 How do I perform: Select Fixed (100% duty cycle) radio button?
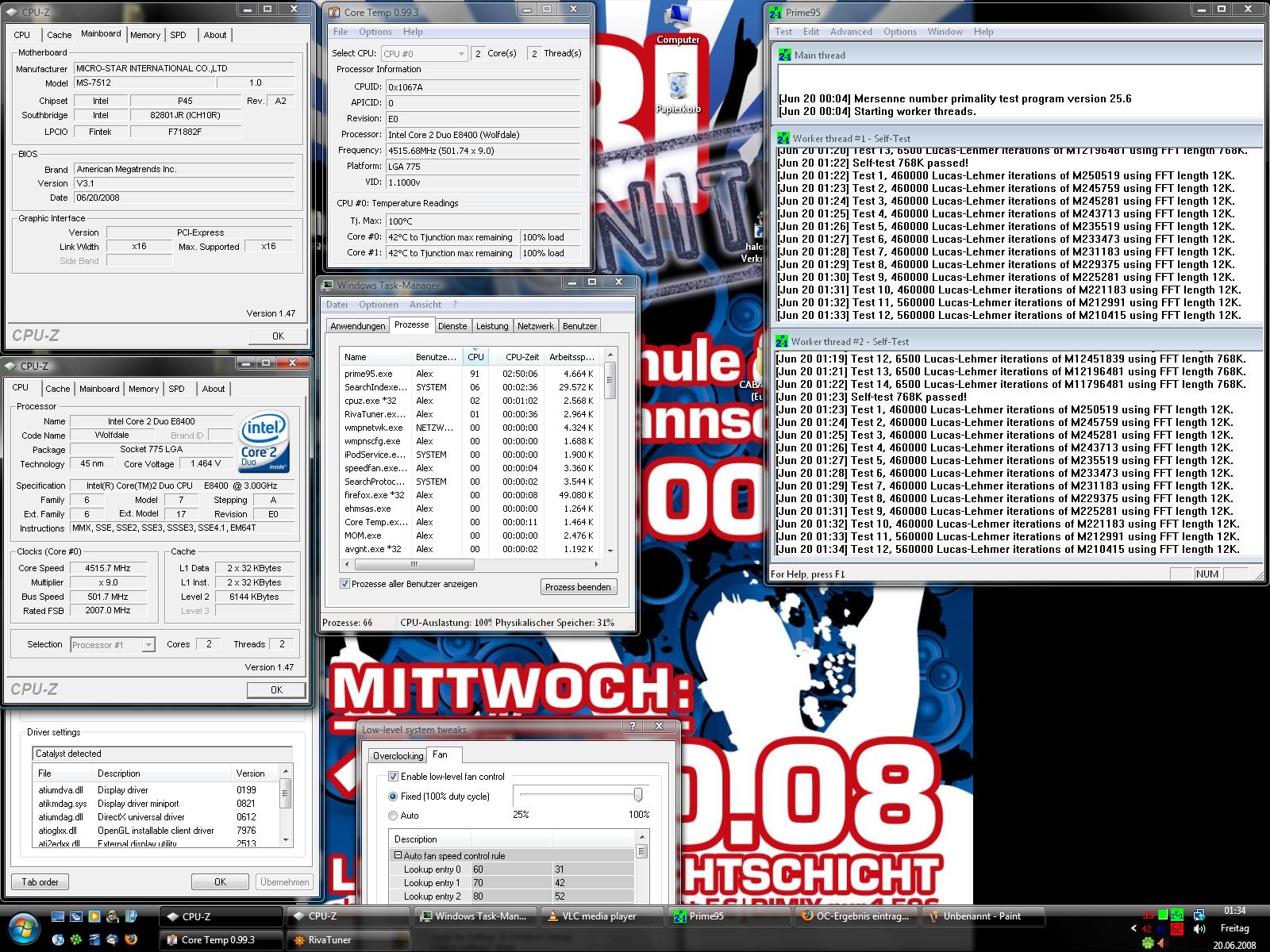click(393, 797)
